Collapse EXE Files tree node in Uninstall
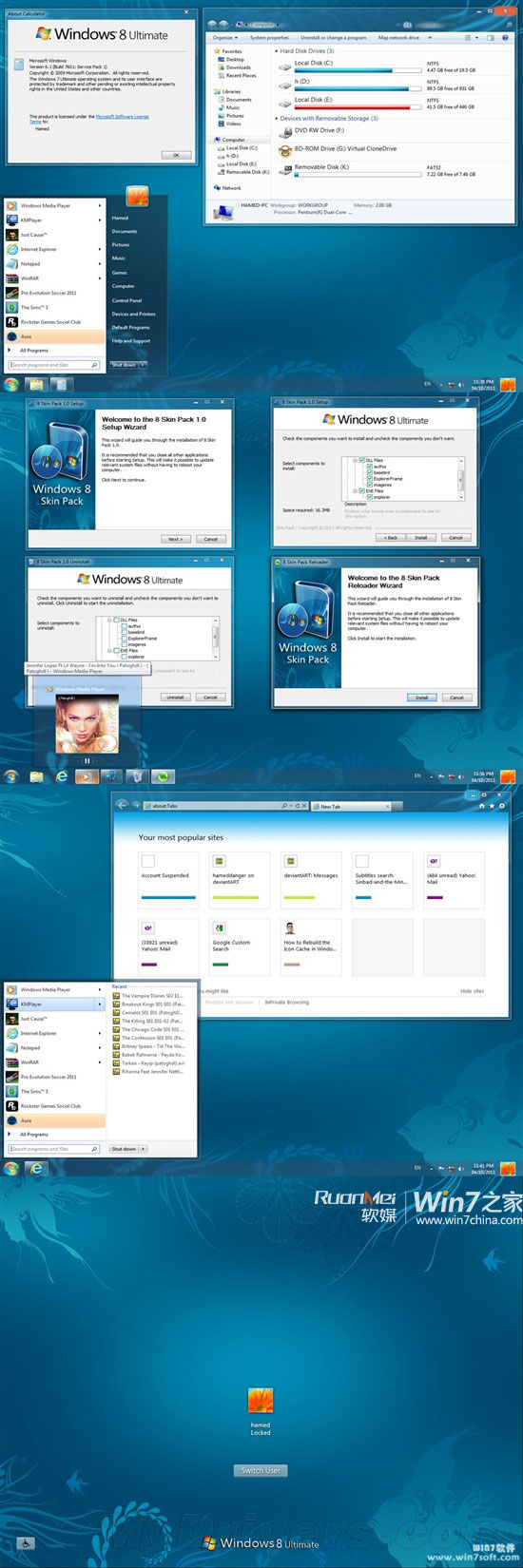The image size is (523, 1568). tap(110, 651)
